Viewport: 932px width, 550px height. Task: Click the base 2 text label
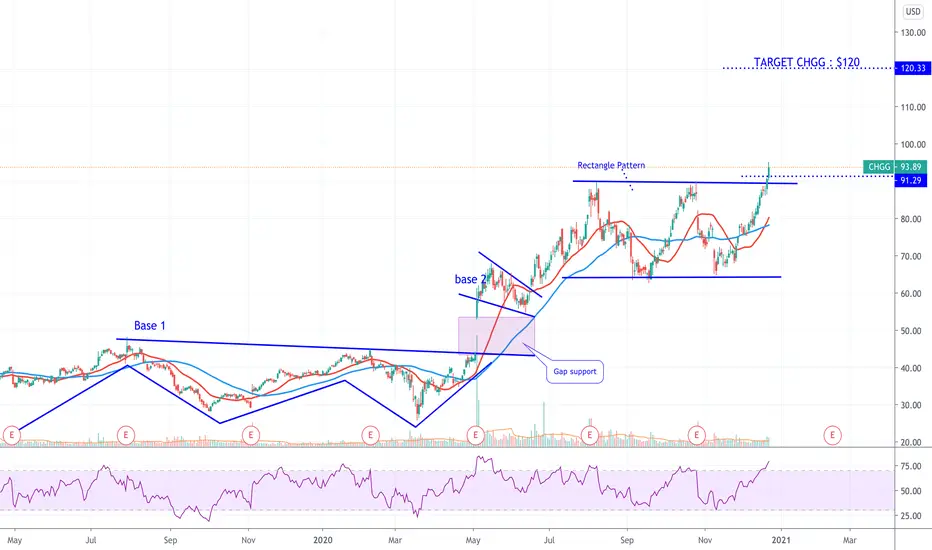[x=471, y=279]
